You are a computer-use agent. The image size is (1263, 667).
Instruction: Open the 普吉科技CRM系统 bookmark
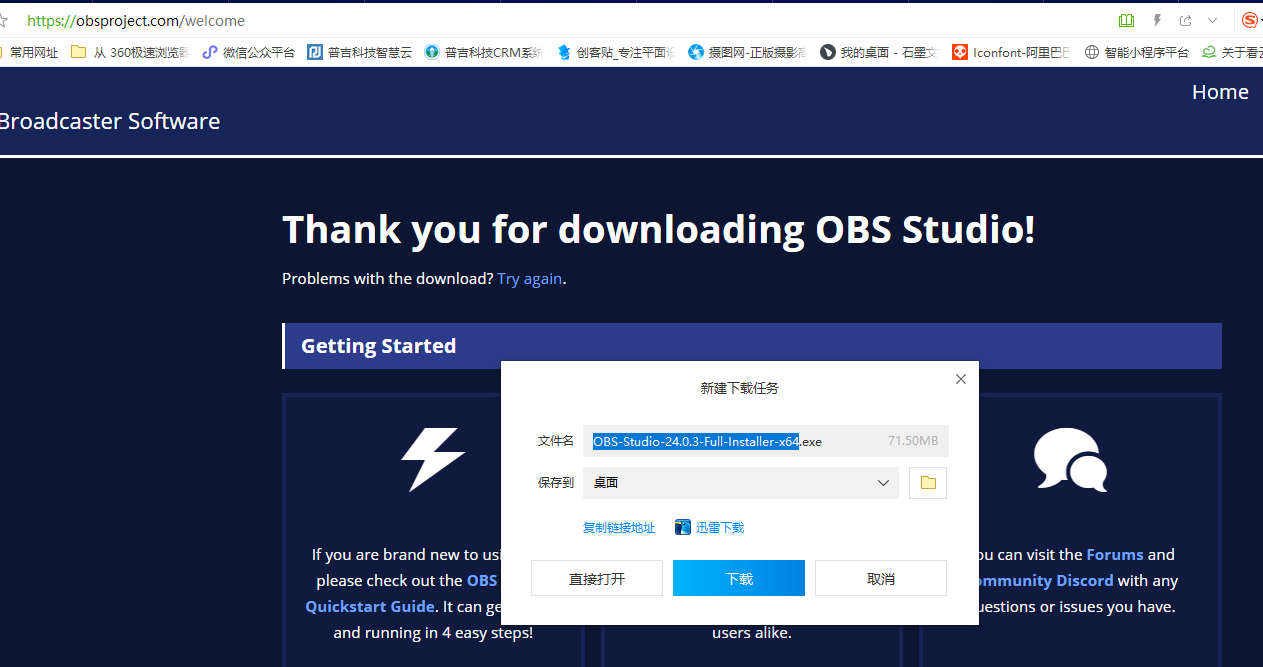tap(484, 53)
